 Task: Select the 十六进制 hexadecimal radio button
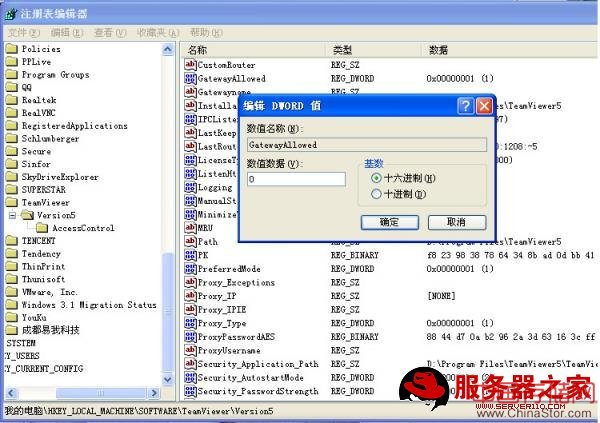click(x=376, y=178)
